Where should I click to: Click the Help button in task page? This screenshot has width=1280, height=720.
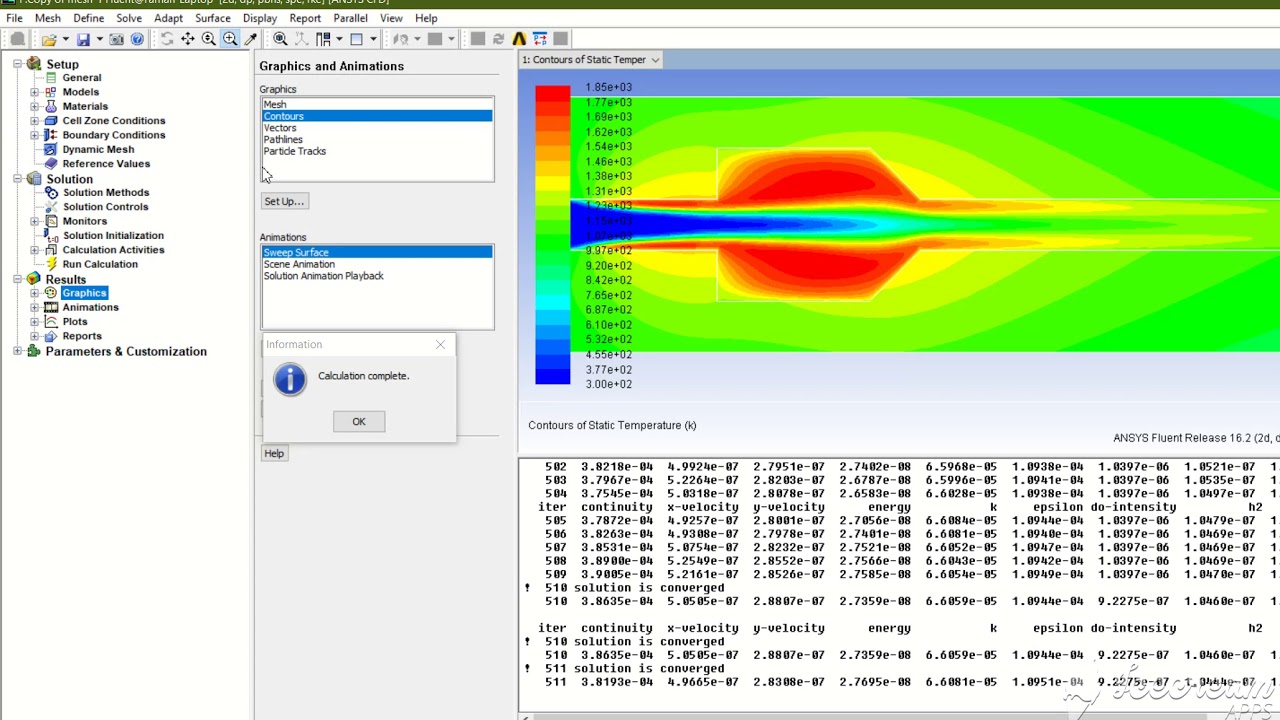274,453
